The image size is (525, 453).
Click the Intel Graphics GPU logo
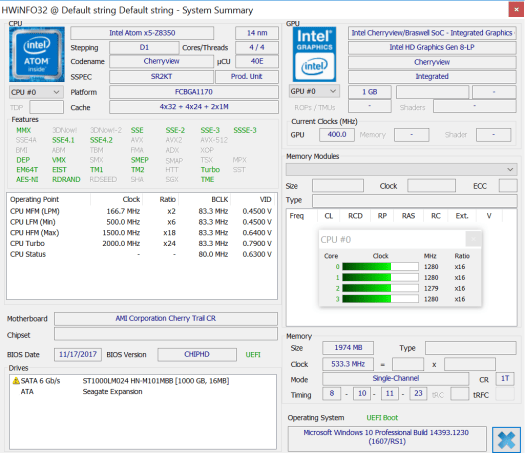pyautogui.click(x=314, y=55)
